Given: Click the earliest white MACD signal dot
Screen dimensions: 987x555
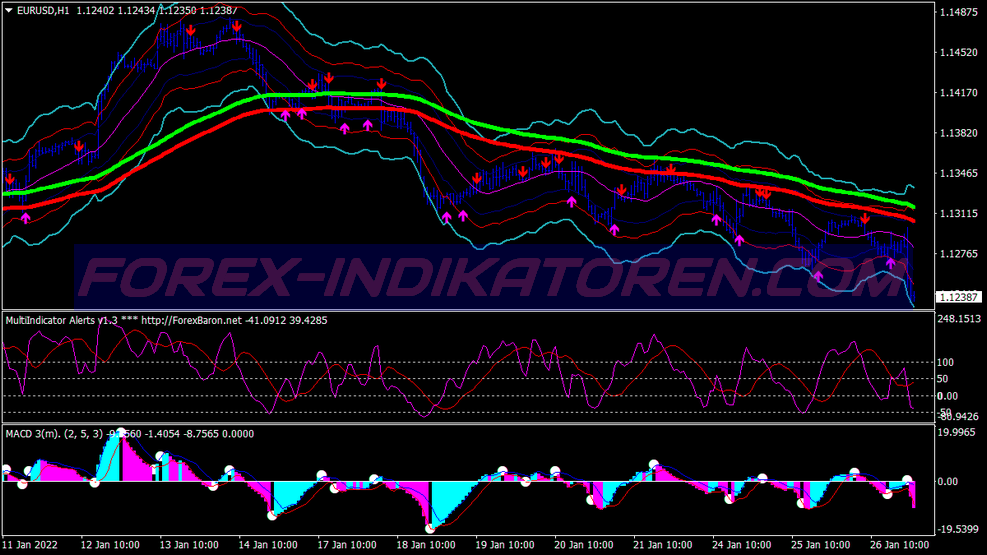Looking at the screenshot, I should (x=6, y=469).
